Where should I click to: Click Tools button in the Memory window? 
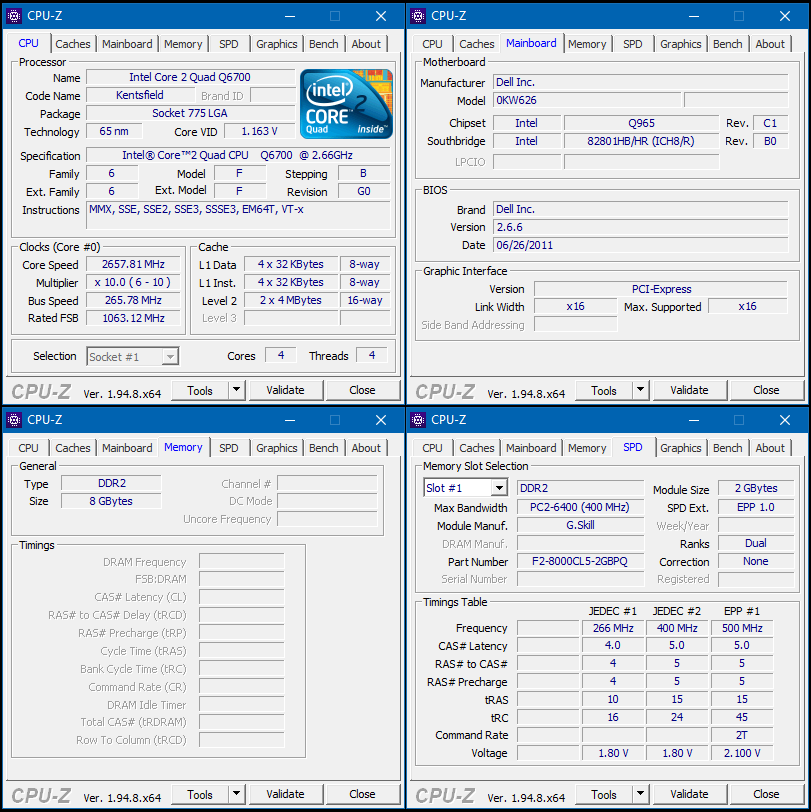pos(200,794)
